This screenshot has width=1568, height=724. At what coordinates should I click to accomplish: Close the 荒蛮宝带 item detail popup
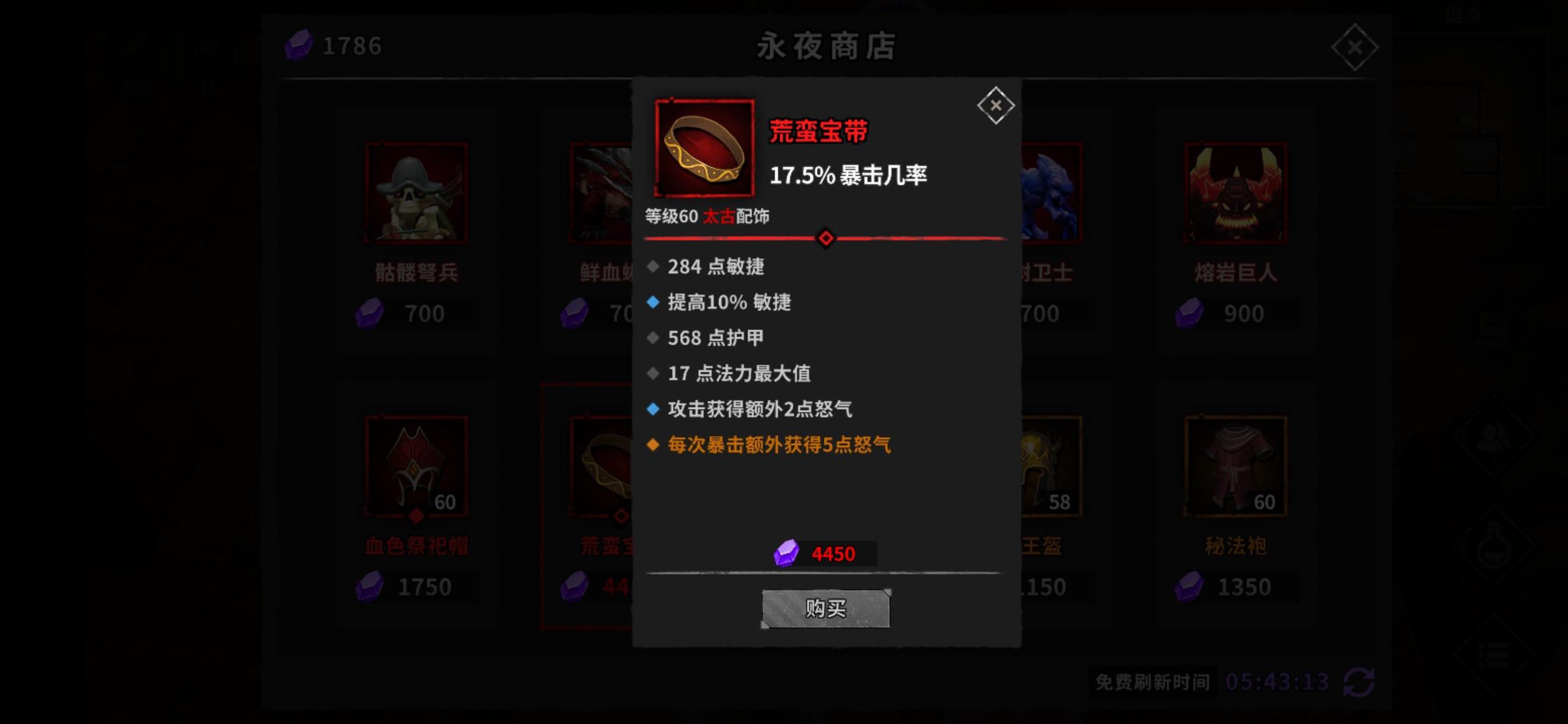click(x=995, y=105)
